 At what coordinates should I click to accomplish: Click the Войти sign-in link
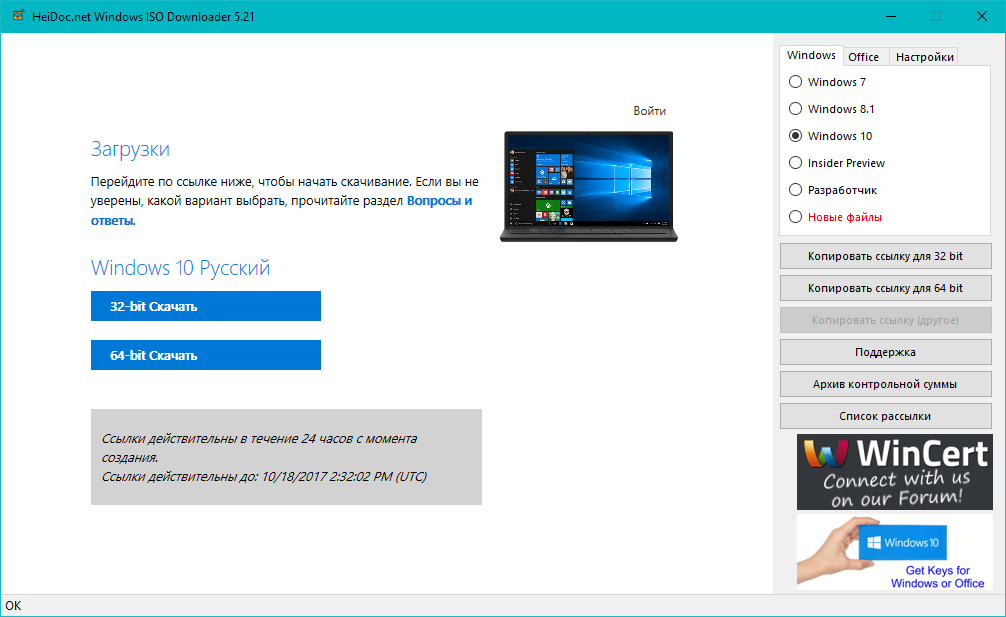[x=649, y=111]
